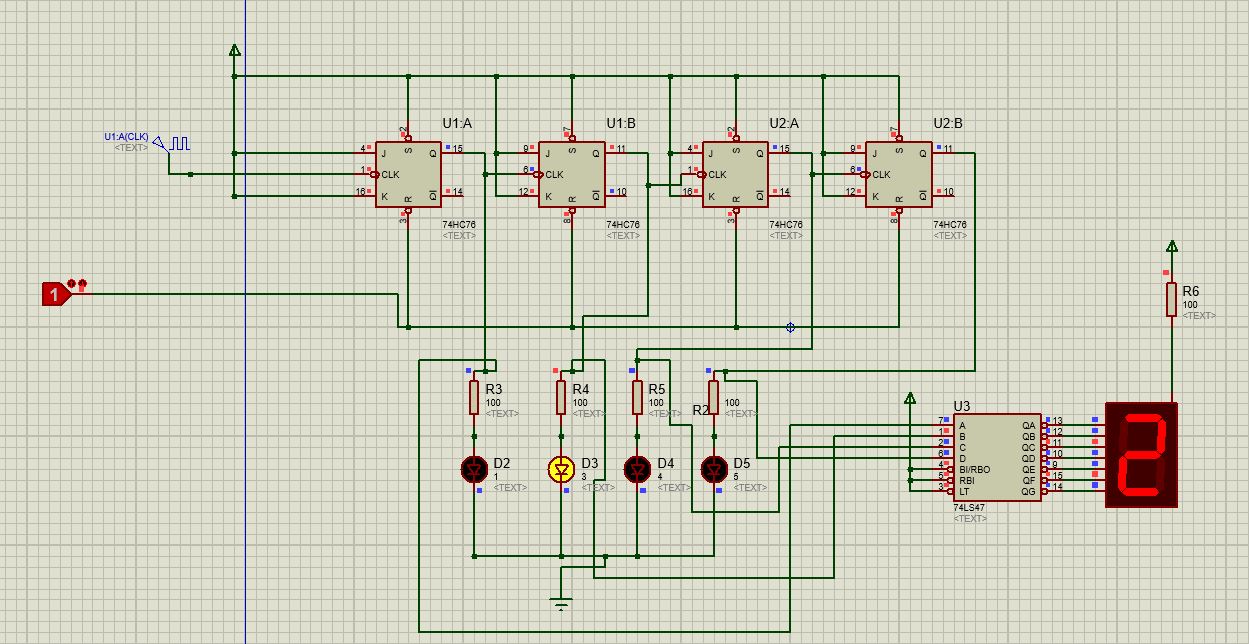Select the U1:B JK flip-flop component
The image size is (1249, 644).
[x=571, y=174]
